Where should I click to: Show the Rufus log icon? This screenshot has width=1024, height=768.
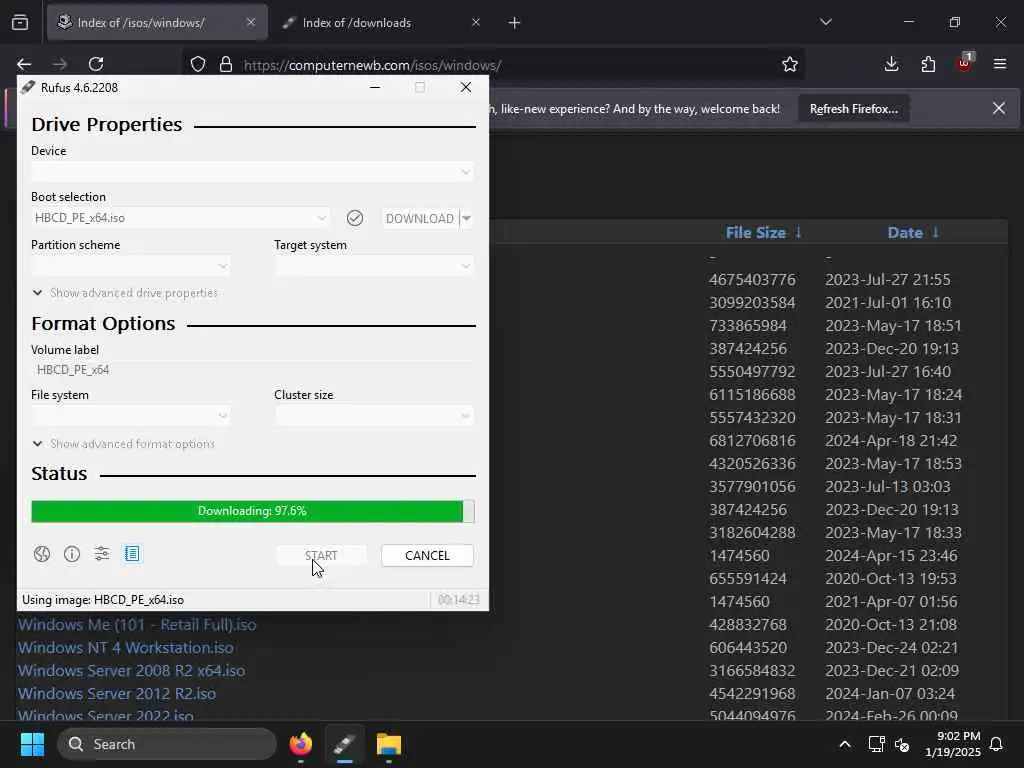click(132, 554)
